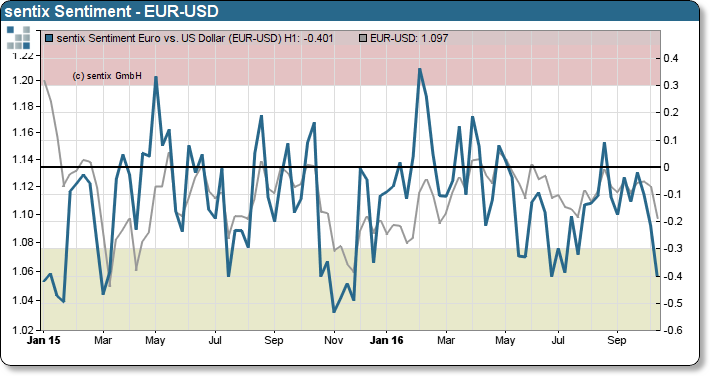The height and width of the screenshot is (376, 710).
Task: Click right axis value '0' at zero line
Action: click(667, 168)
